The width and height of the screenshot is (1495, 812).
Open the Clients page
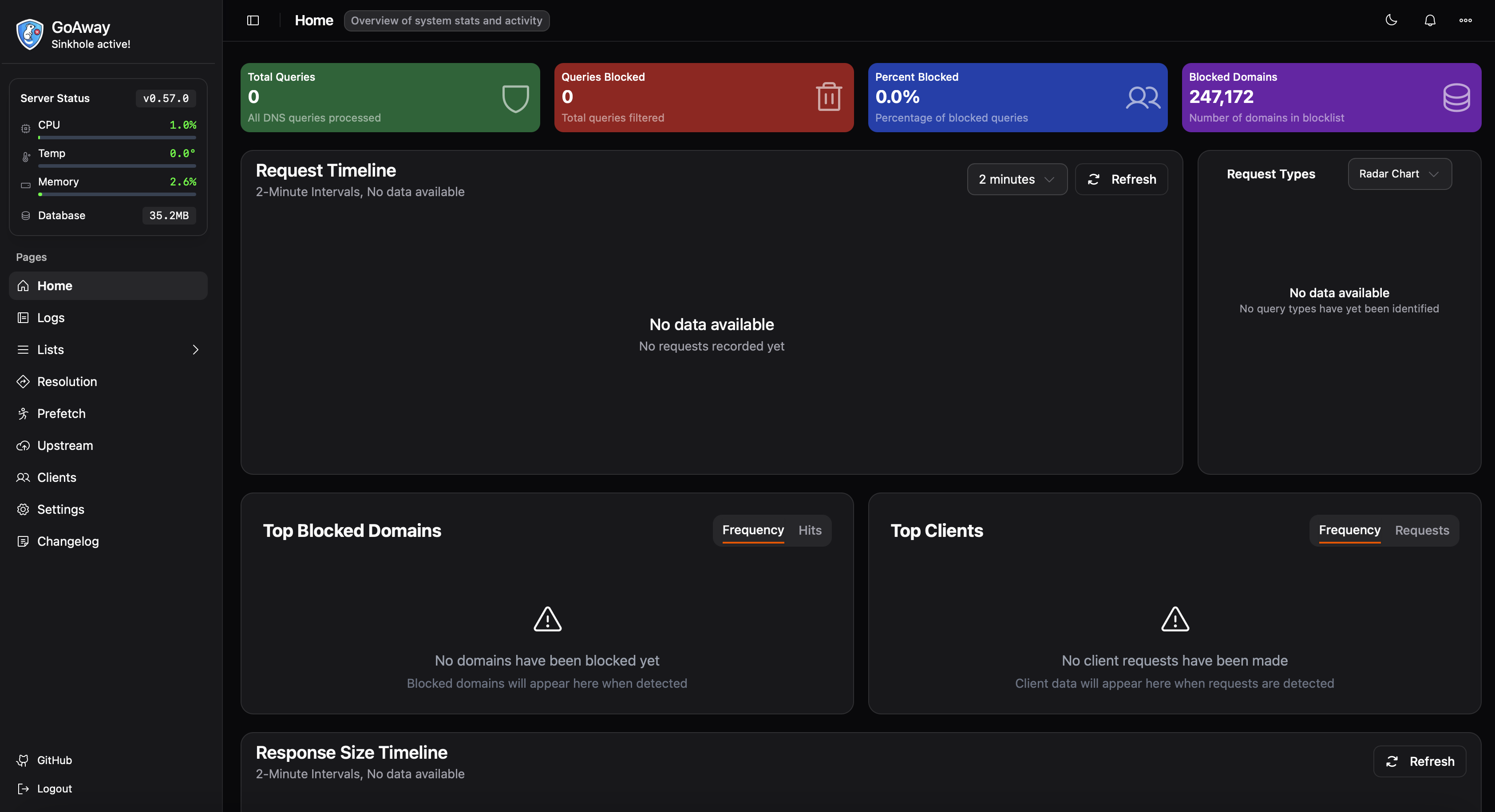pos(108,477)
